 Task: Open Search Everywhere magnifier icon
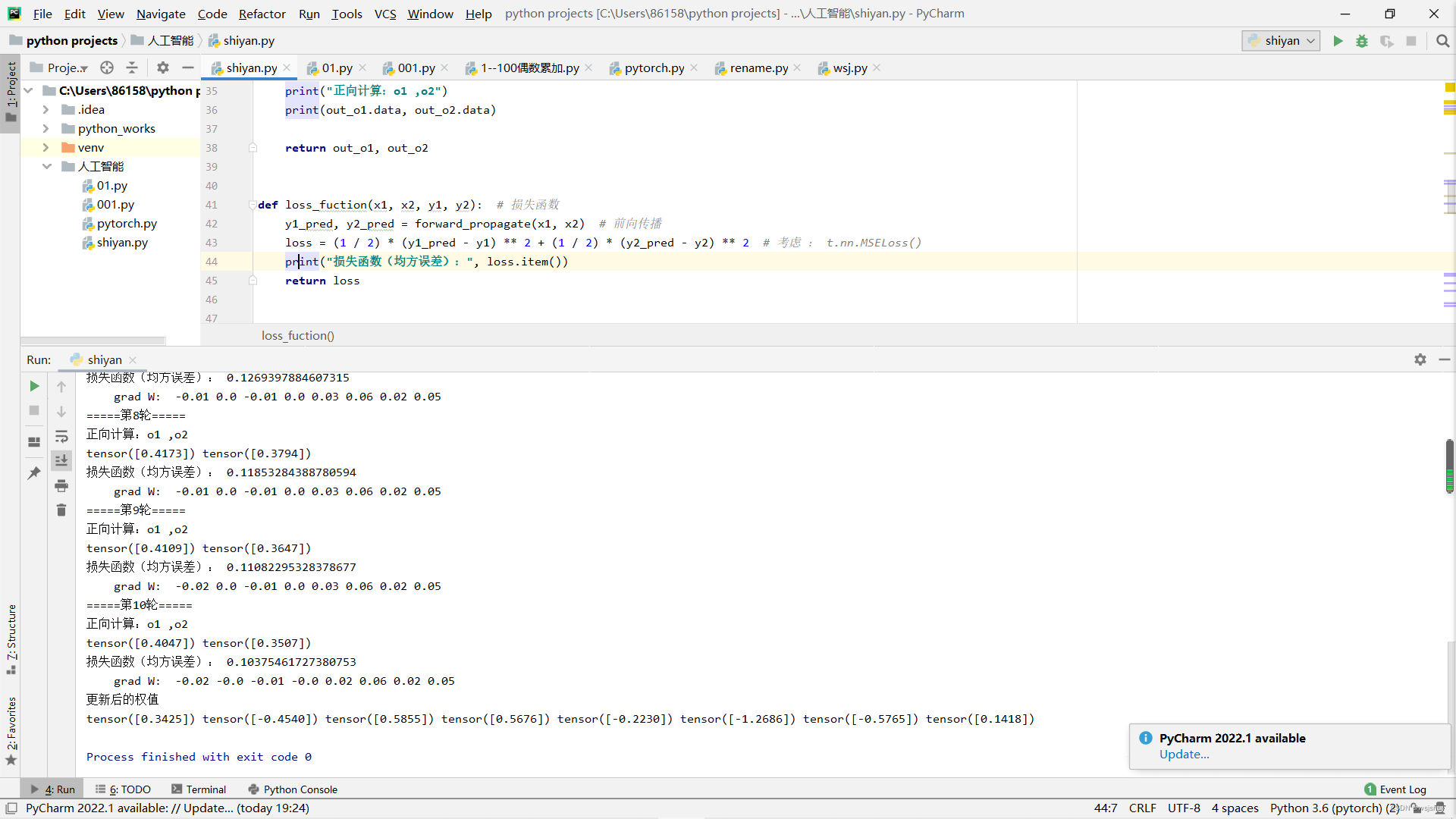(1442, 41)
